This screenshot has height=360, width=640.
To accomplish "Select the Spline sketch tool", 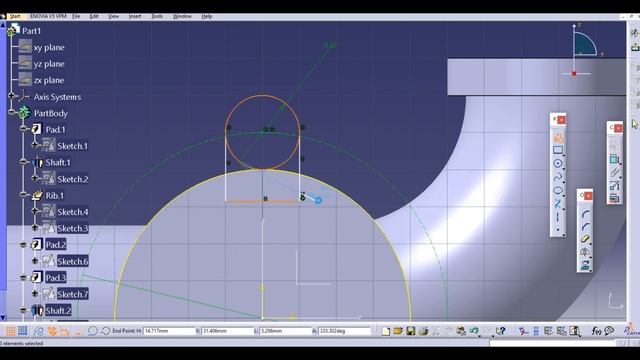I will [x=558, y=177].
